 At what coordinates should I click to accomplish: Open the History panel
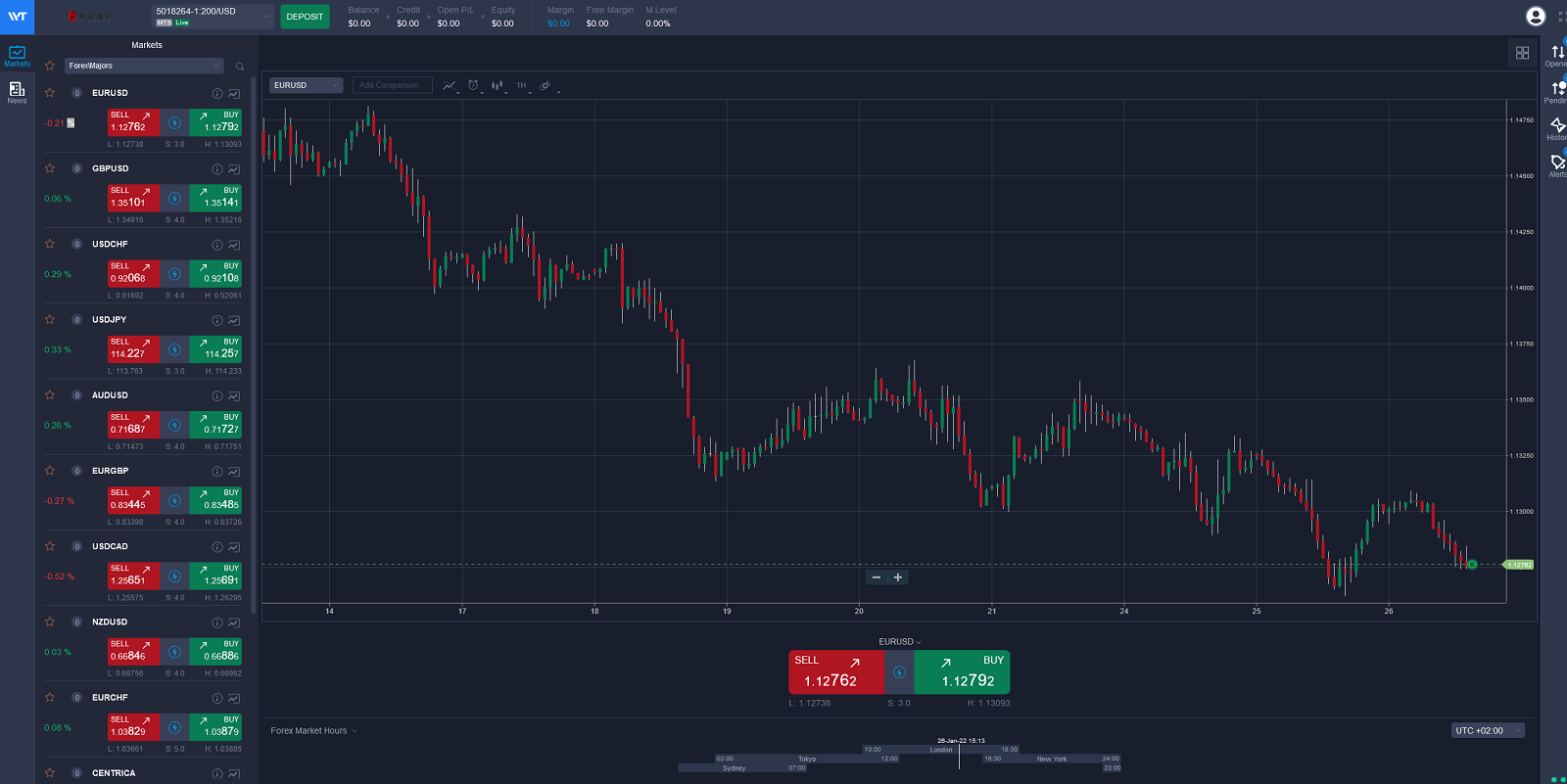[1557, 129]
